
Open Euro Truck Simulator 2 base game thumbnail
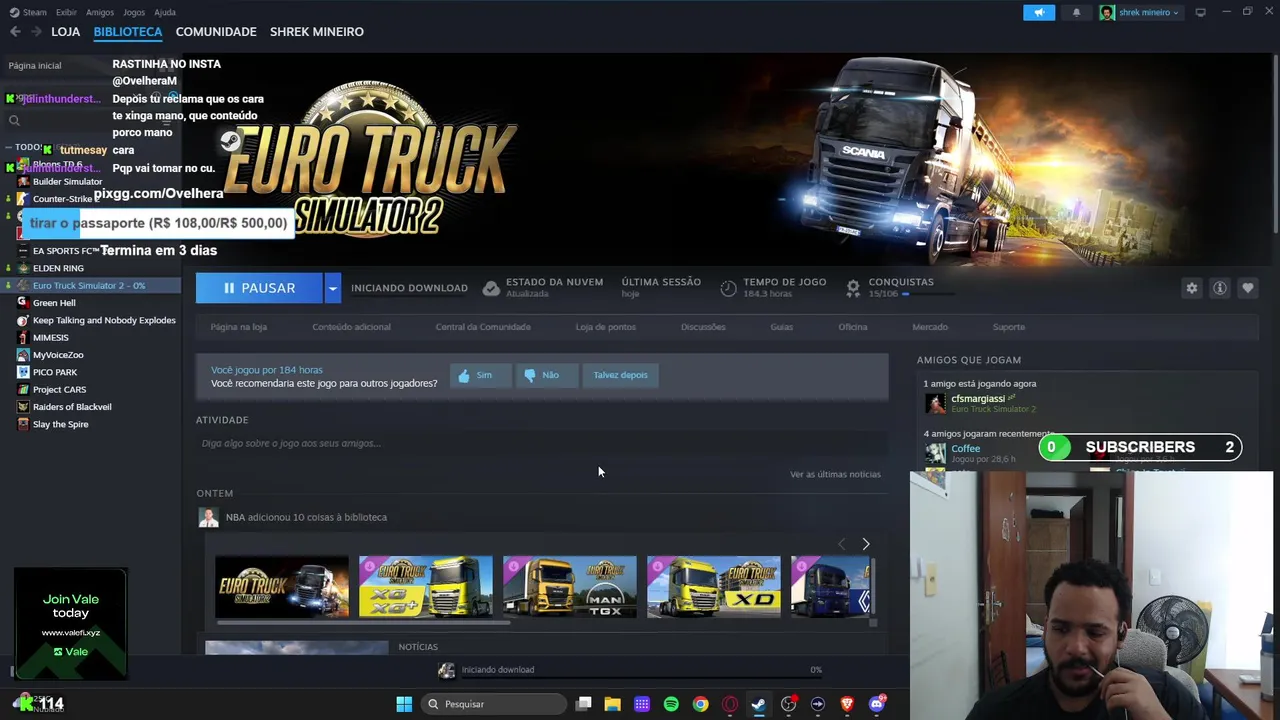282,587
